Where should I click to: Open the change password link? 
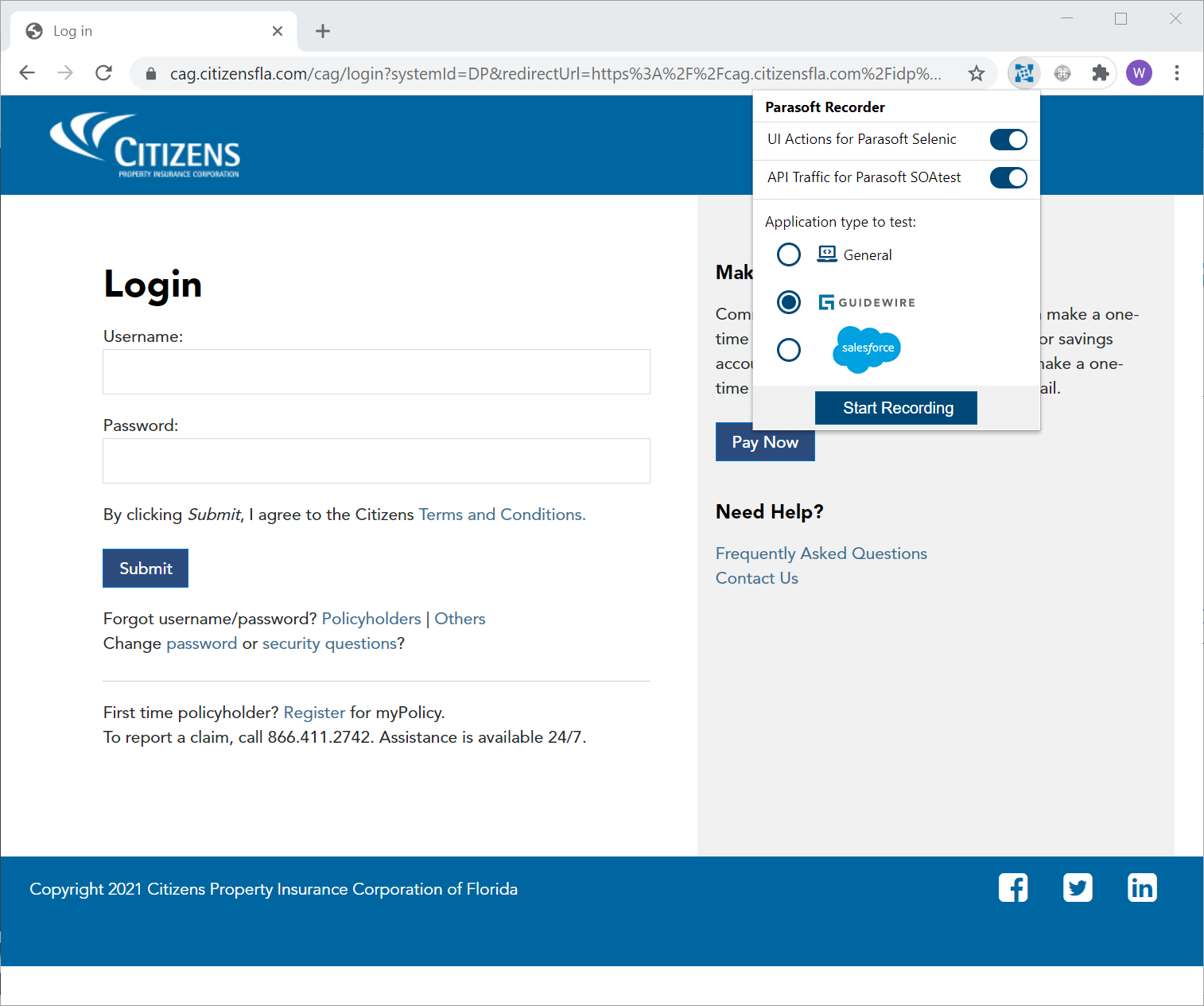(x=201, y=643)
